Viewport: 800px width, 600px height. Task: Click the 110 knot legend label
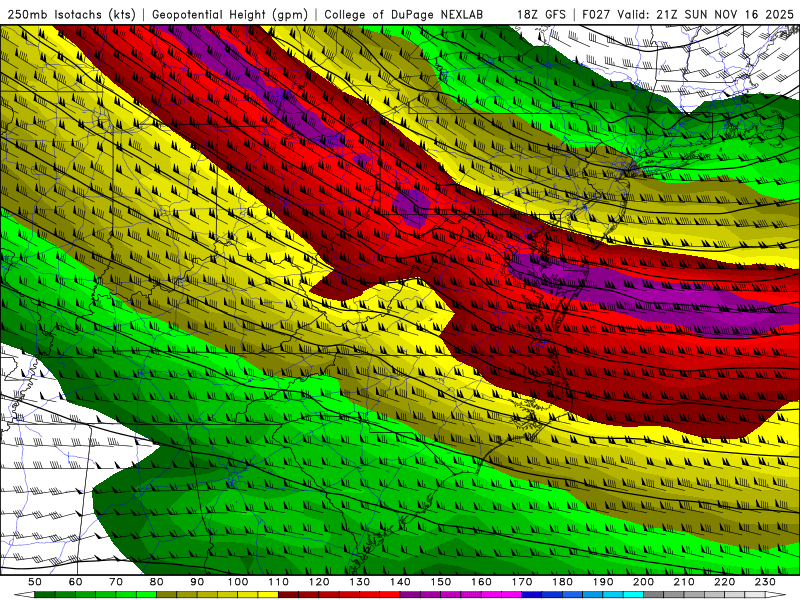(x=279, y=582)
